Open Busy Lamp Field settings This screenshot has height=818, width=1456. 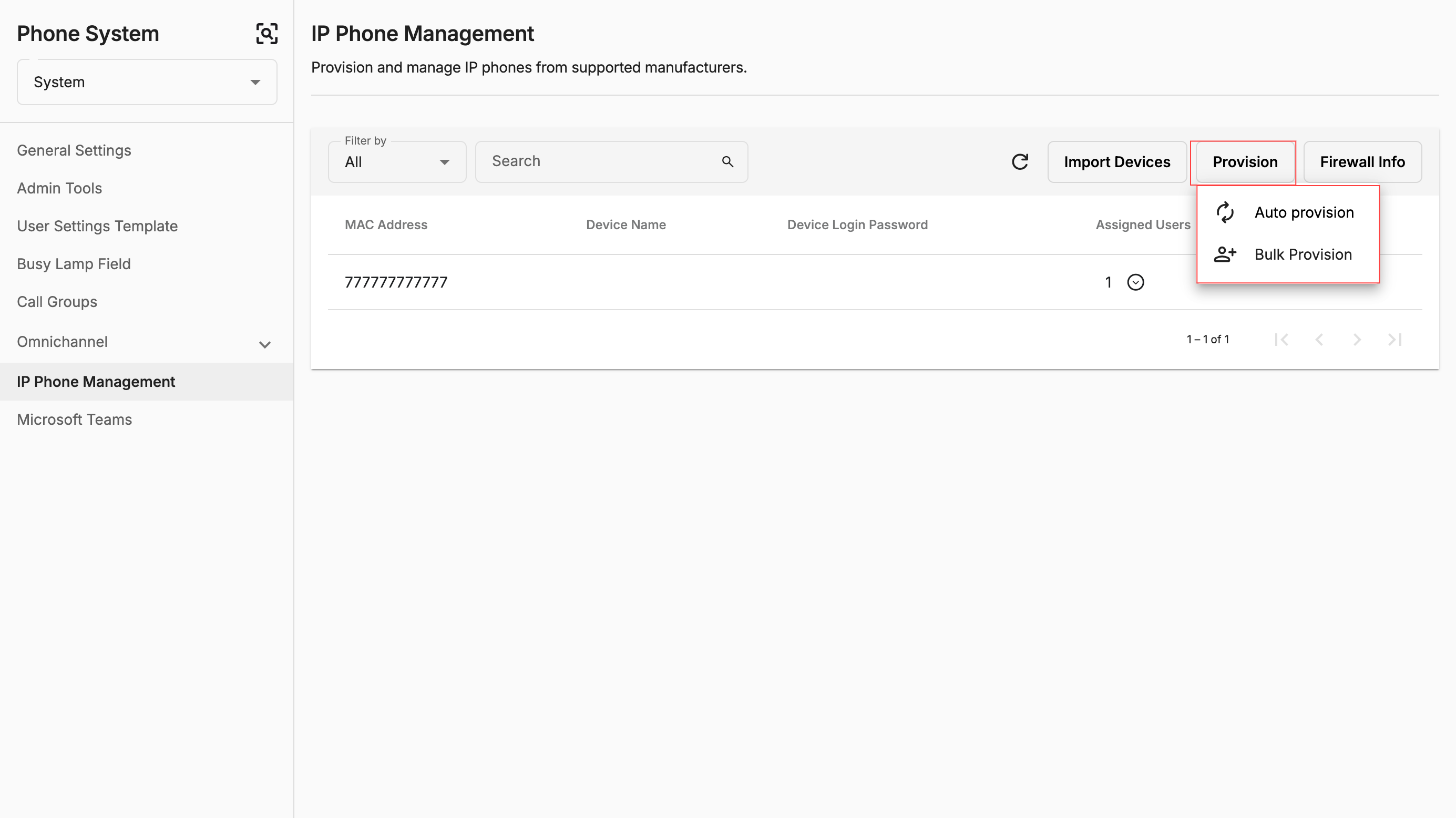click(74, 264)
